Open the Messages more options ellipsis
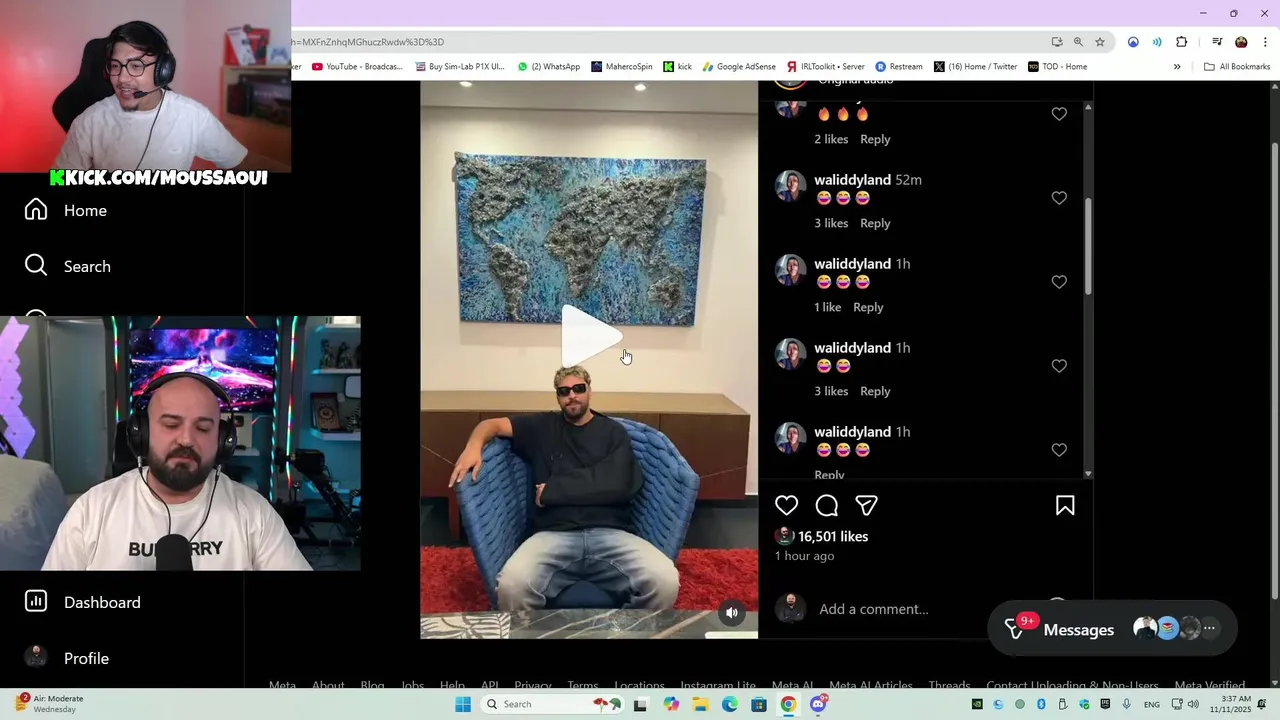The image size is (1280, 720). [1209, 628]
